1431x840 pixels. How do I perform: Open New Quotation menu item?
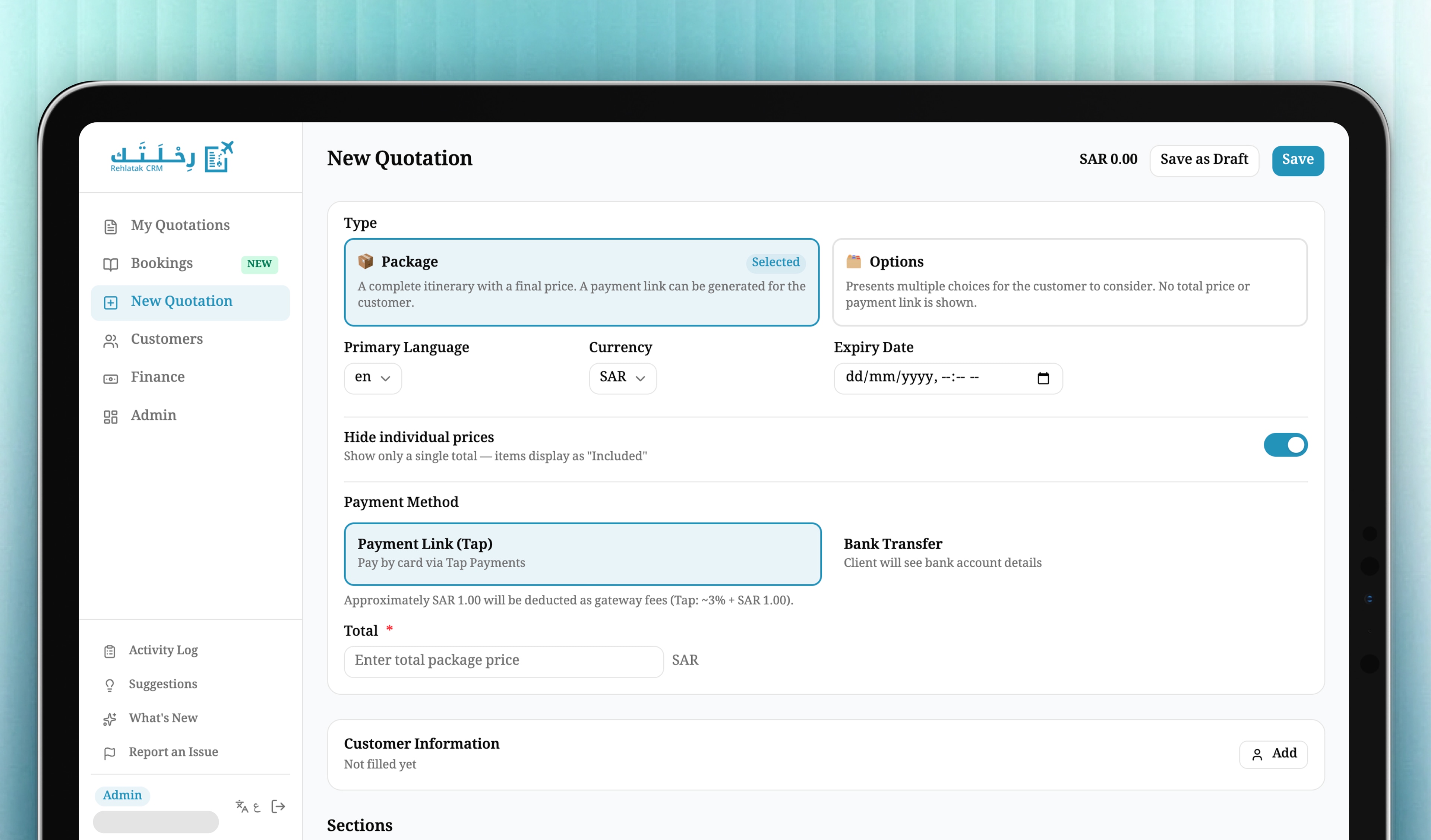click(x=190, y=302)
